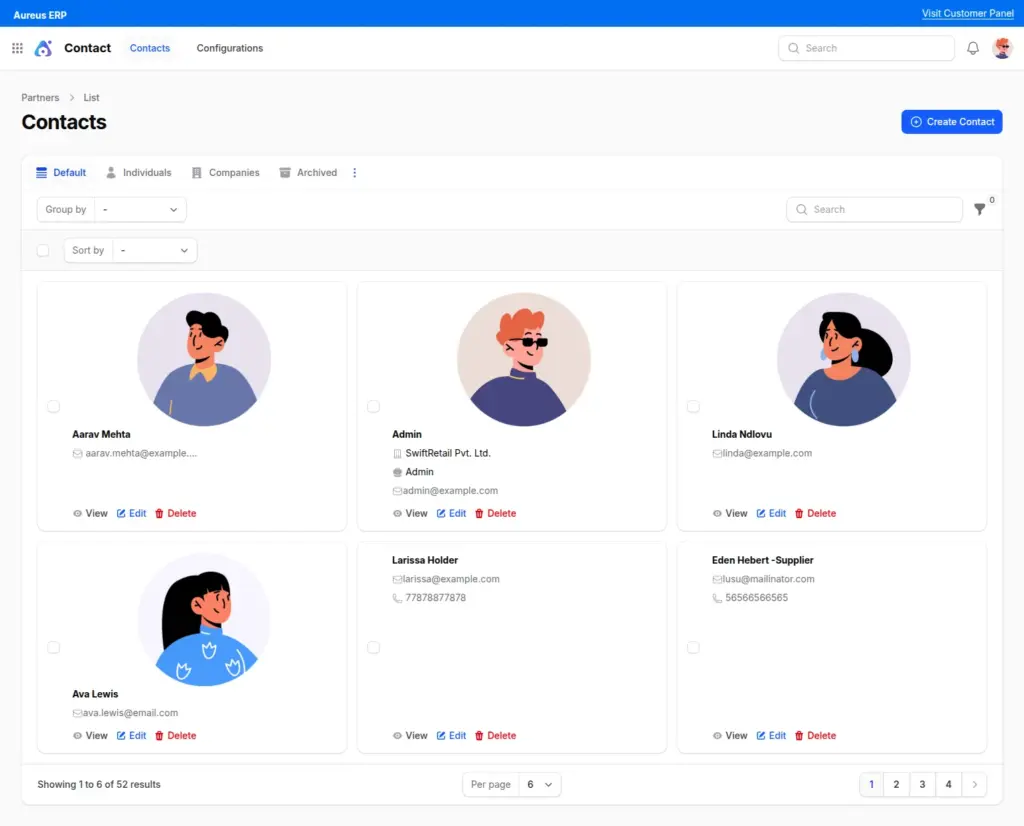1024x826 pixels.
Task: Open the three-dot more tabs menu
Action: (x=354, y=173)
